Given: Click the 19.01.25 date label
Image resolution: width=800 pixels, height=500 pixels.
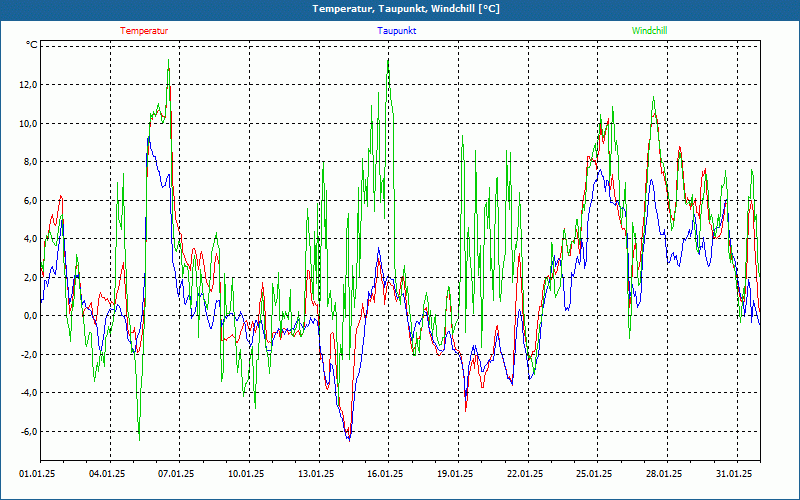Looking at the screenshot, I should (x=456, y=474).
